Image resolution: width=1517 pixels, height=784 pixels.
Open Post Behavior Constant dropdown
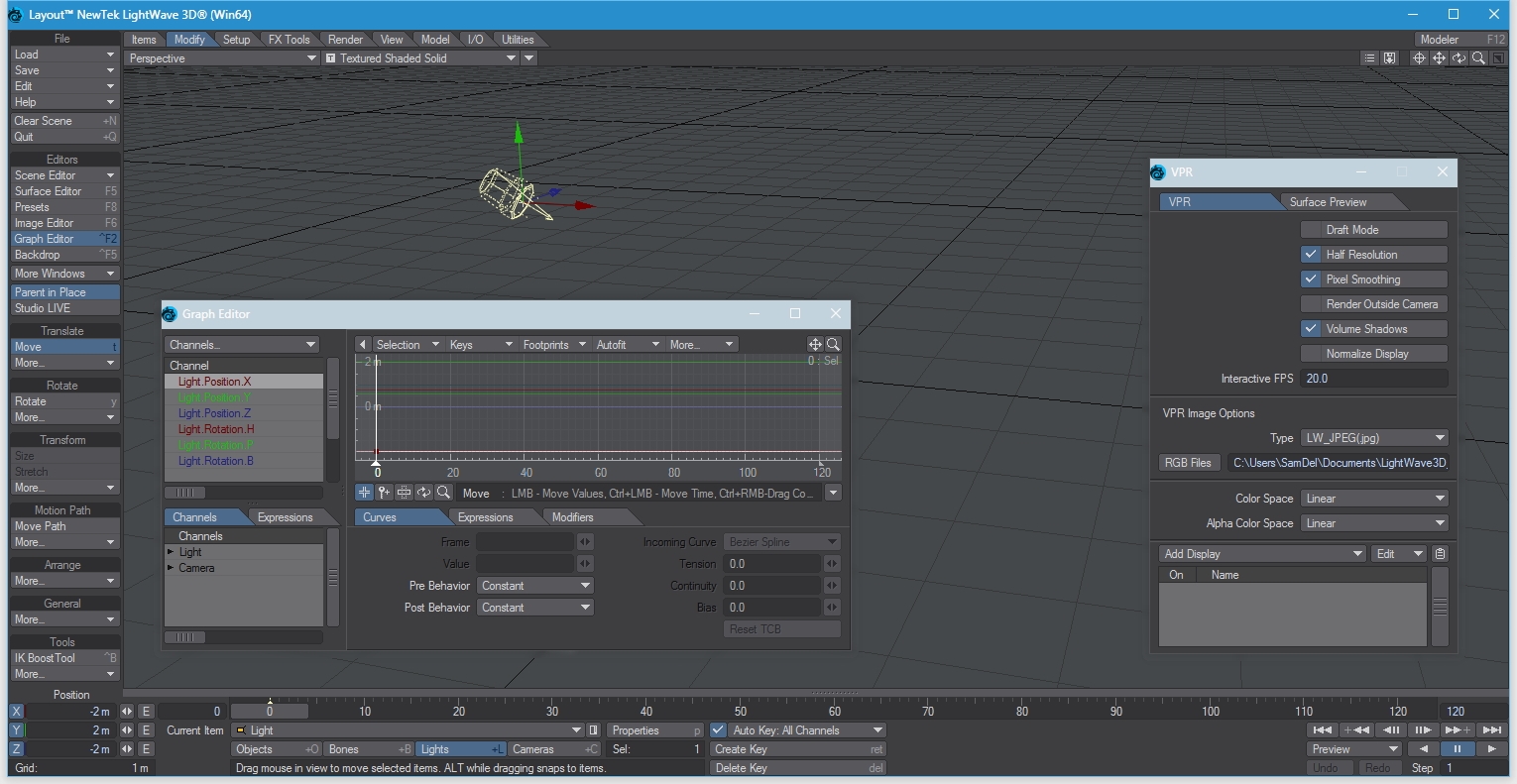click(535, 608)
